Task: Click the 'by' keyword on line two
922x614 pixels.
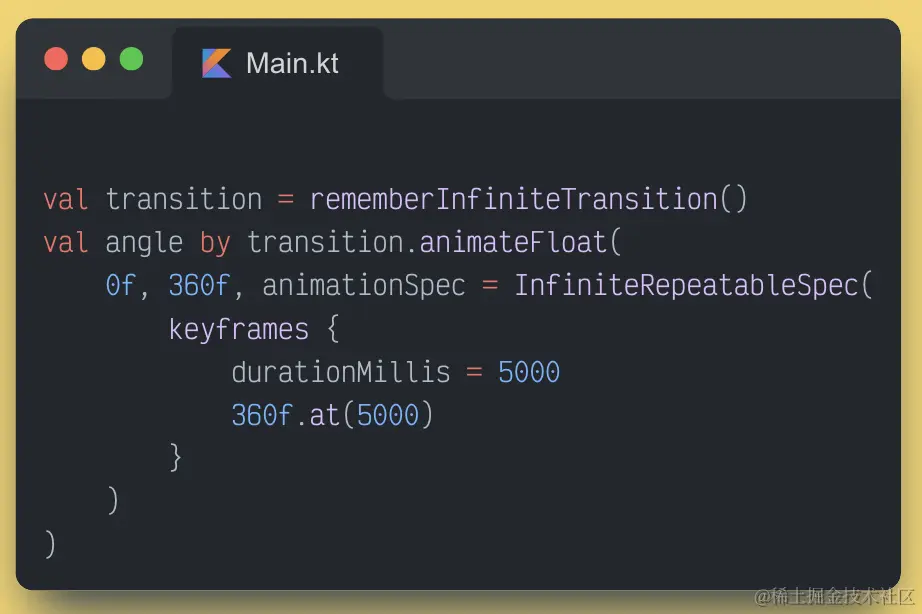Action: [215, 243]
